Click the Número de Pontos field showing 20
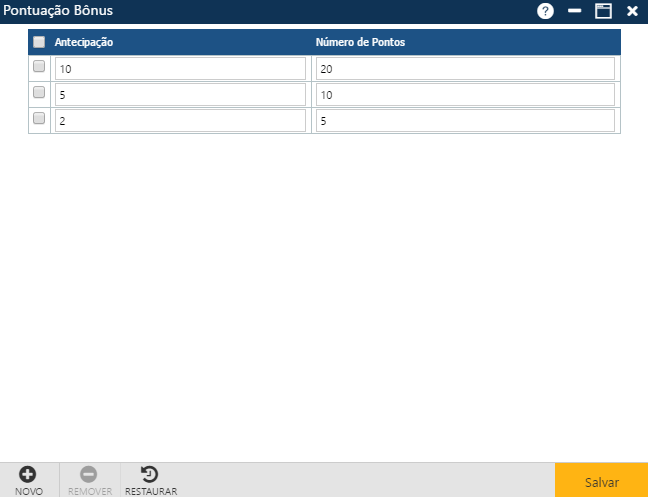648x497 pixels. click(465, 69)
